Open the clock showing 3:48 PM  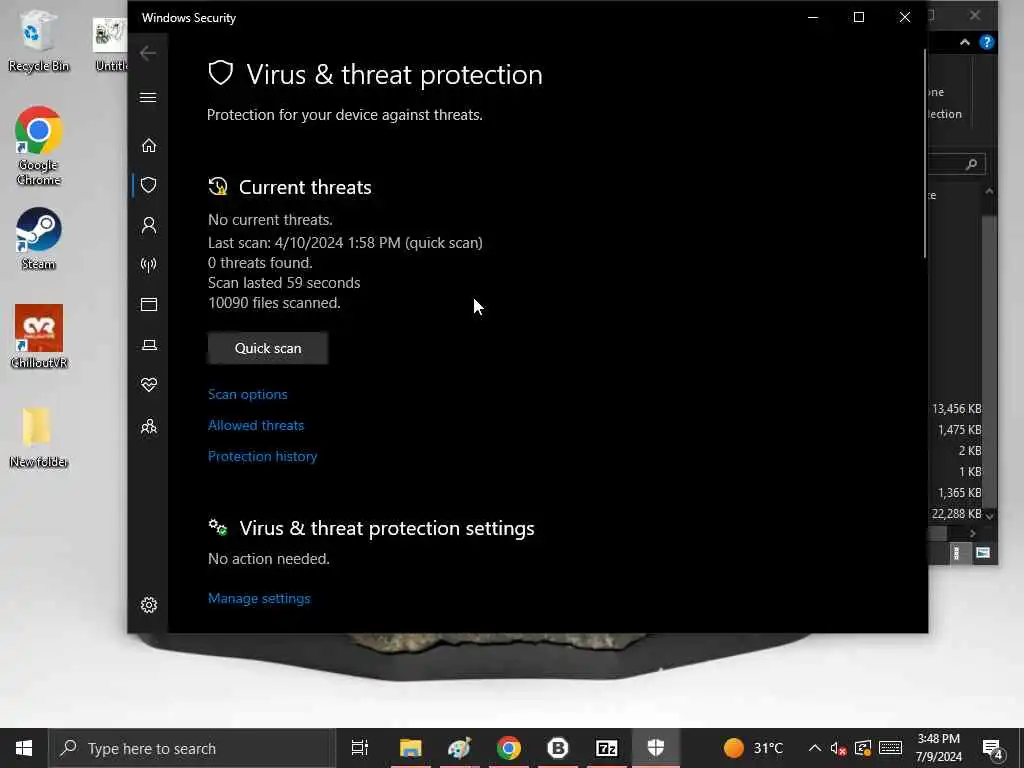938,748
